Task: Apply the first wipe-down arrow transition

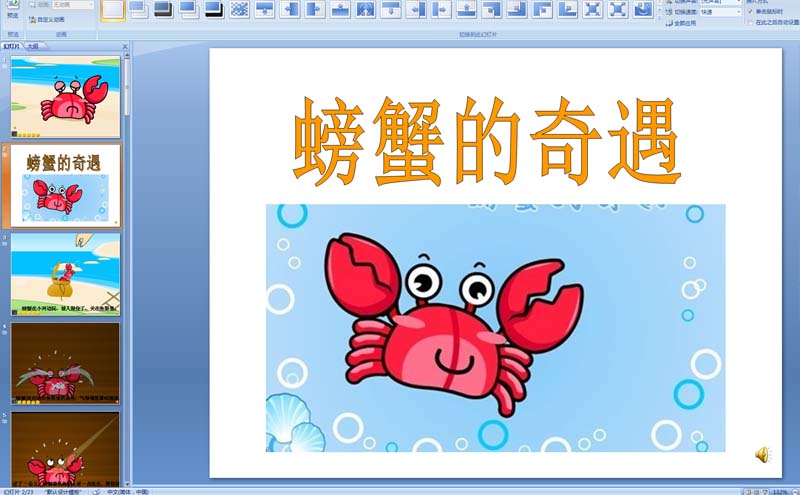Action: click(x=265, y=10)
